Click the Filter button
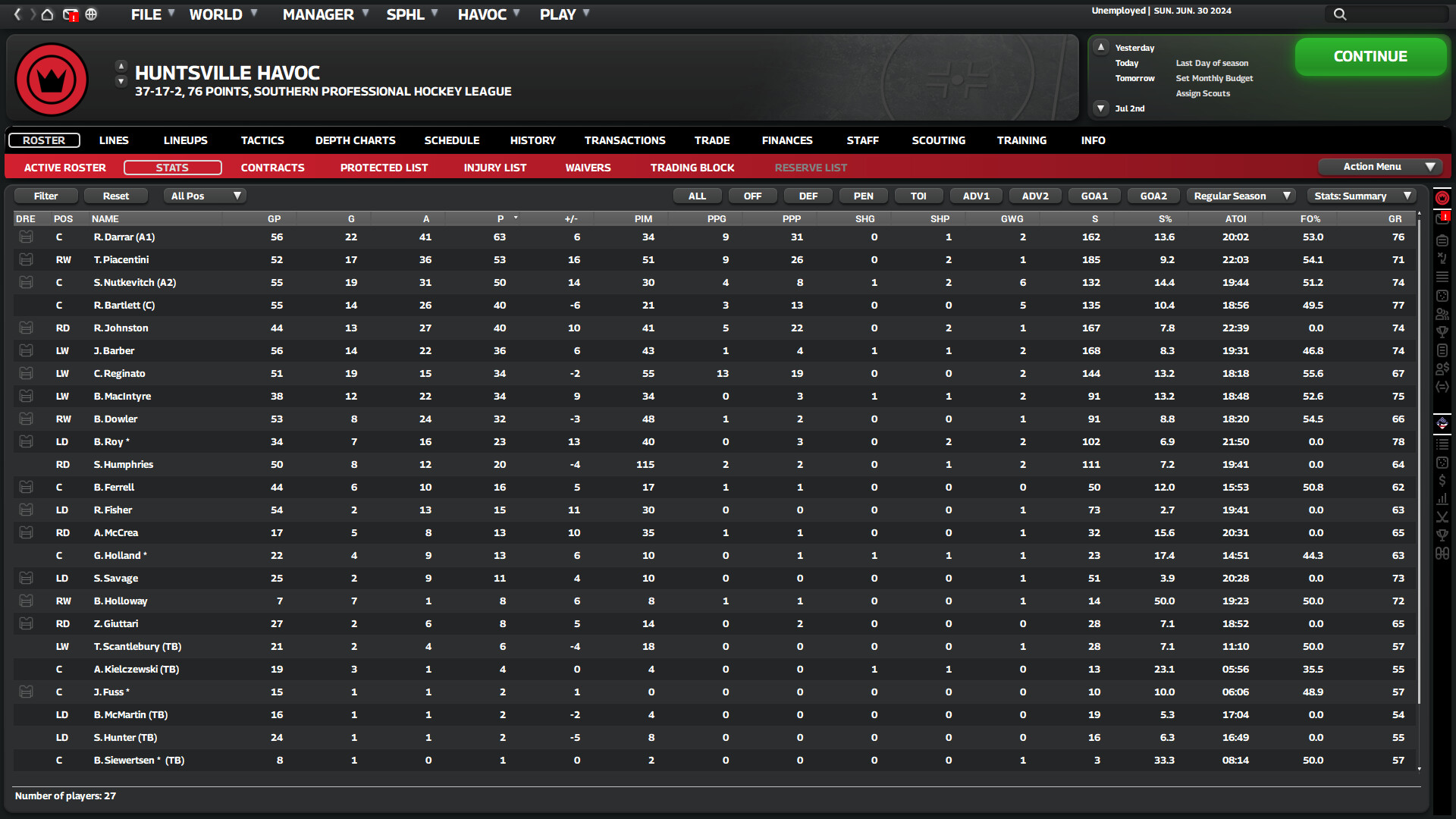This screenshot has width=1456, height=819. (45, 196)
